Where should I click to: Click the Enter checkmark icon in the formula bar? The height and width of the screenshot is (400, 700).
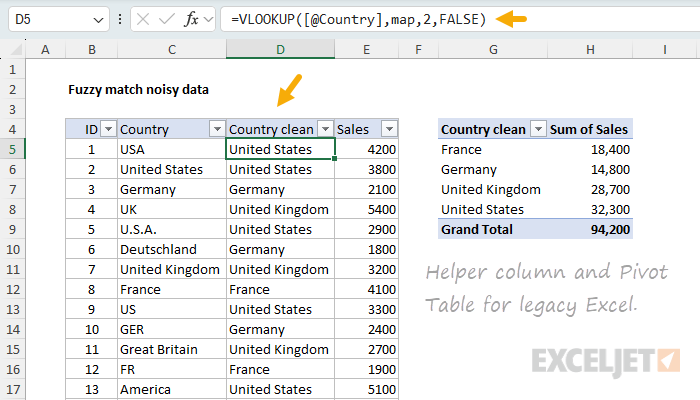(x=167, y=19)
